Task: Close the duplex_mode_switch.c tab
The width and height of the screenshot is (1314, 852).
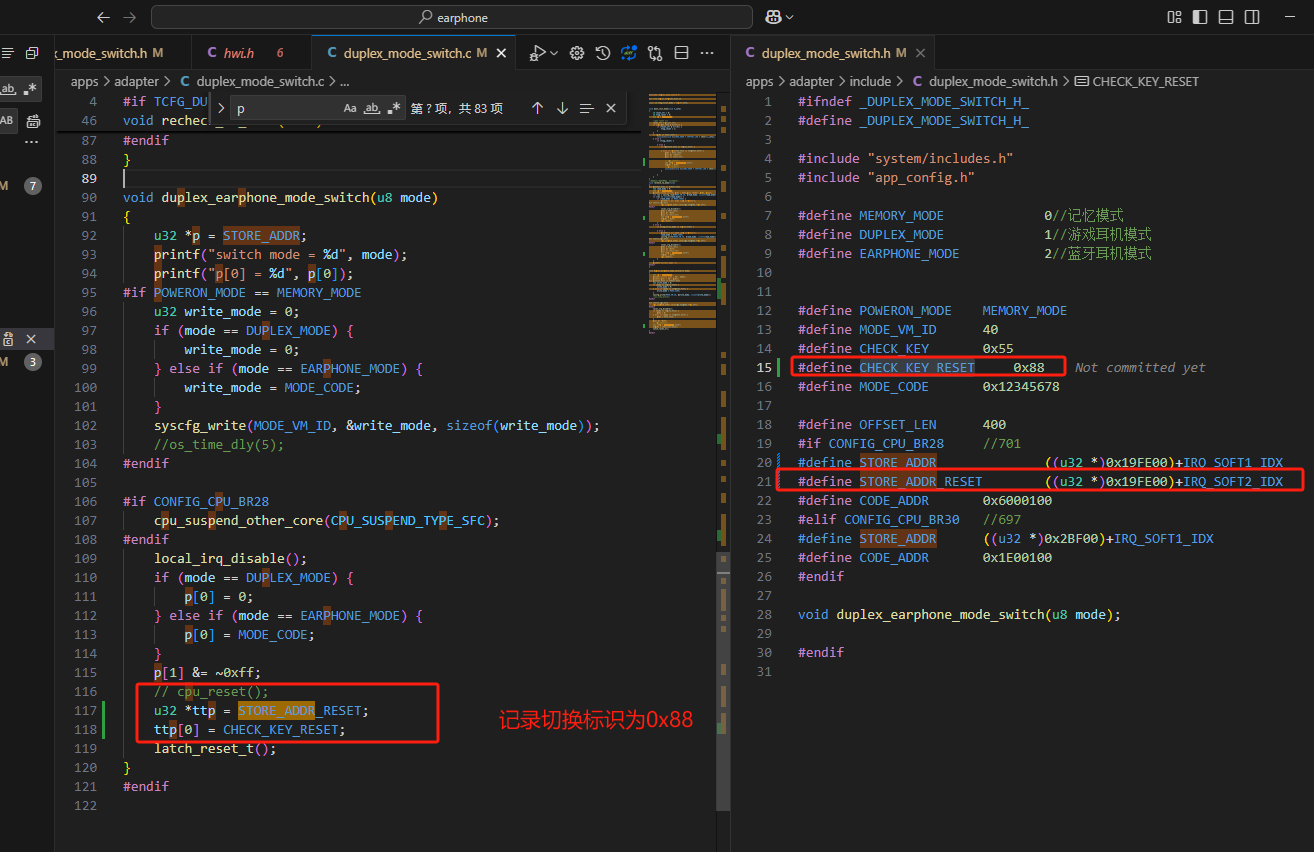Action: click(502, 53)
